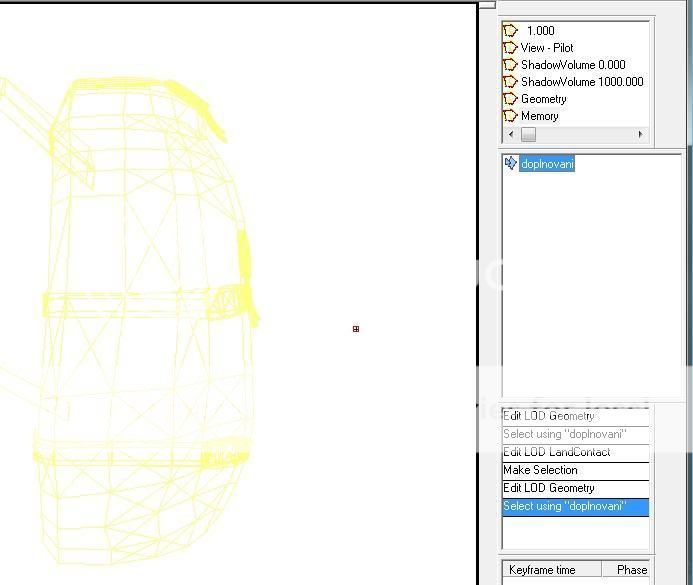Click the small red point marker in viewport
693x585 pixels.
coord(356,329)
